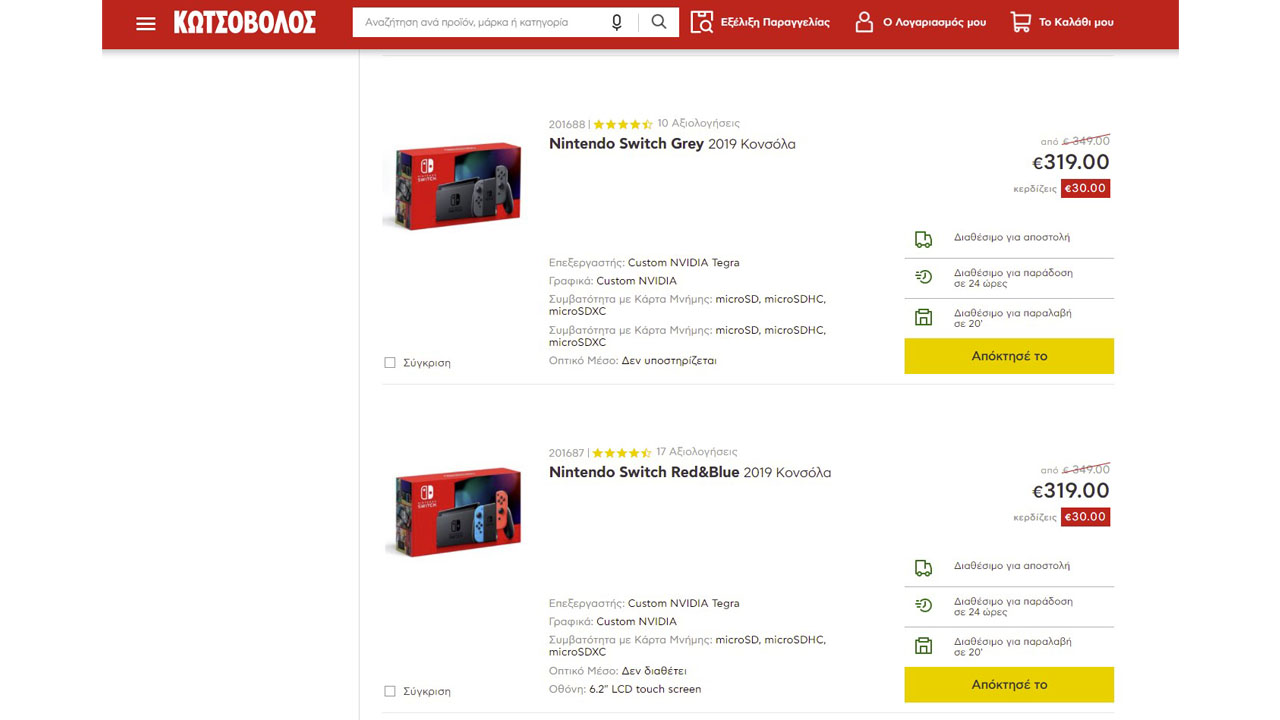This screenshot has width=1280, height=720.
Task: Open the shopping cart icon
Action: [1020, 22]
